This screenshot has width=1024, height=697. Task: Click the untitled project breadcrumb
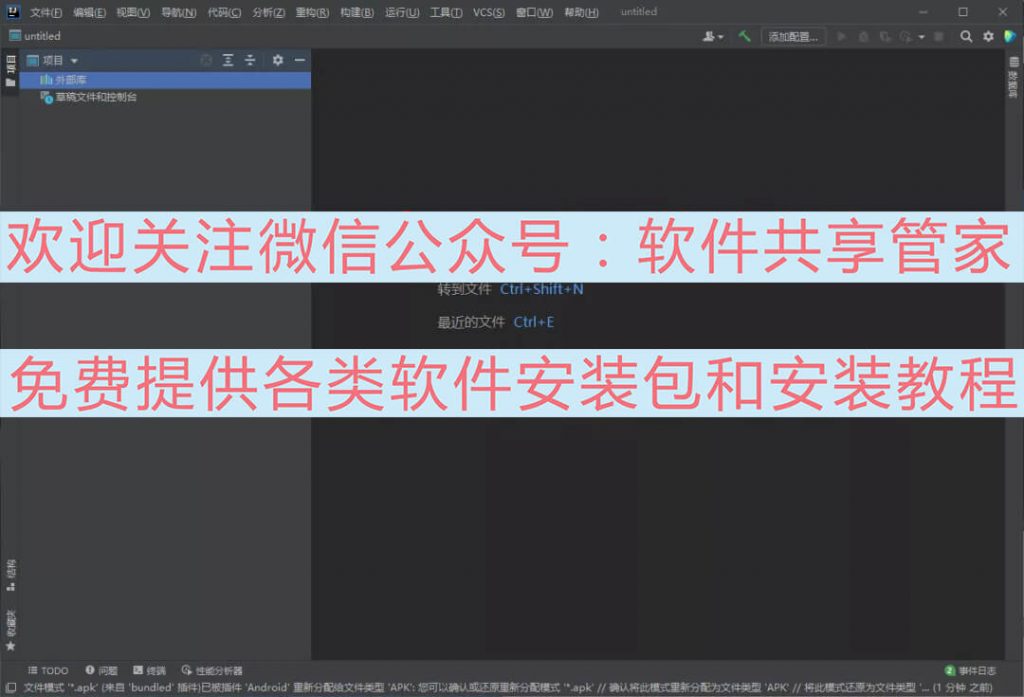35,36
